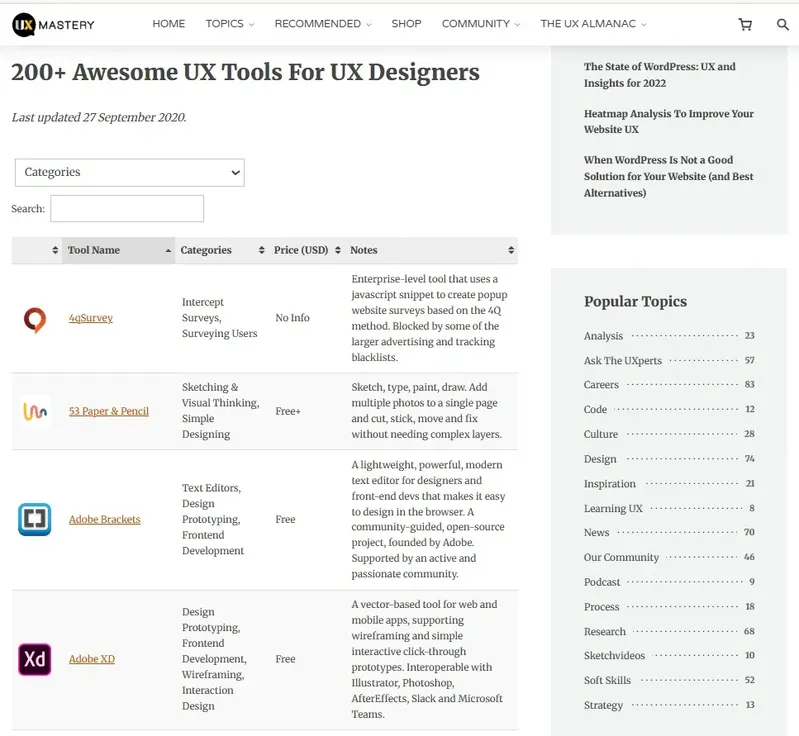Open the Design topic
The image size is (799, 736).
coord(600,459)
